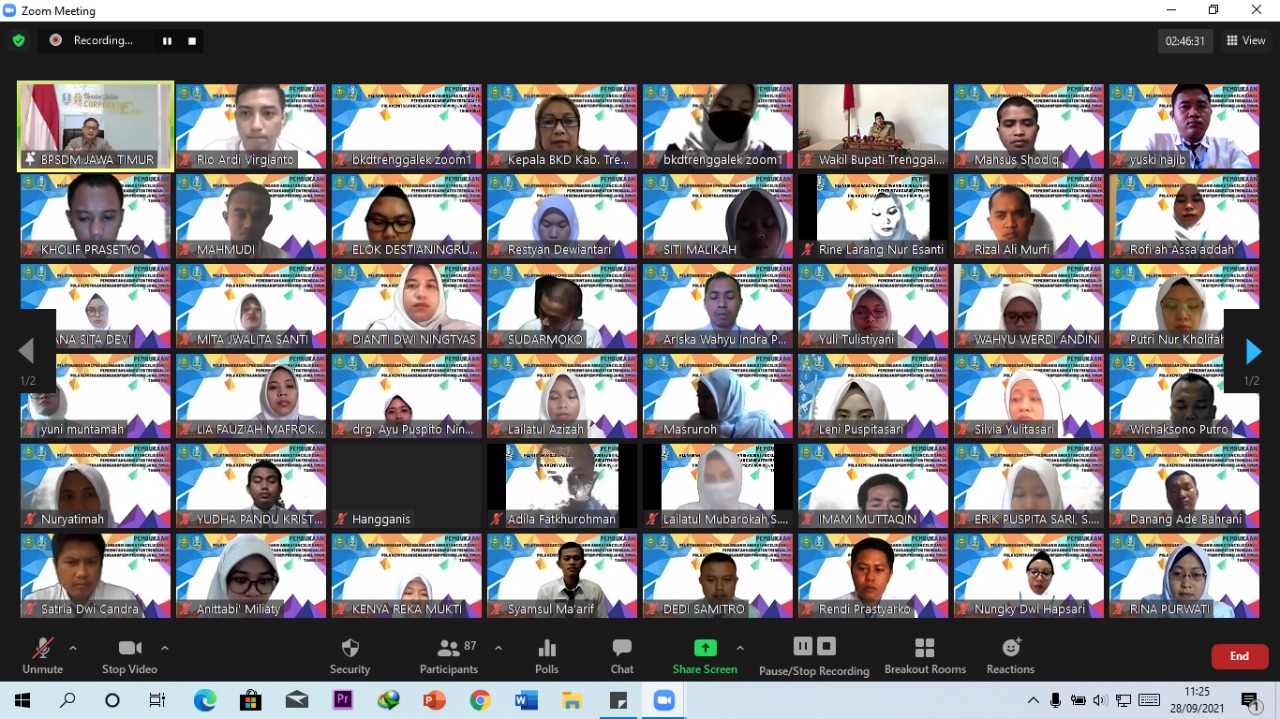Open the View layout menu
Screen dimensions: 1280x719
click(x=1246, y=41)
